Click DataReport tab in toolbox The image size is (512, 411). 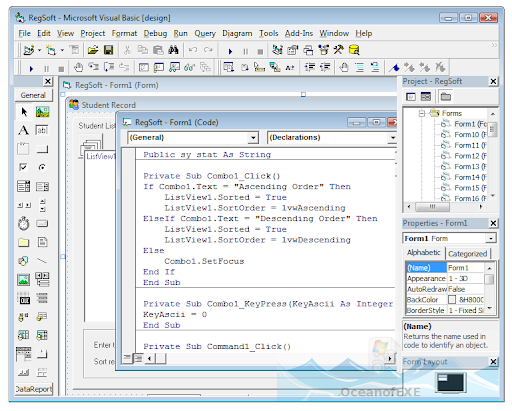[34, 389]
